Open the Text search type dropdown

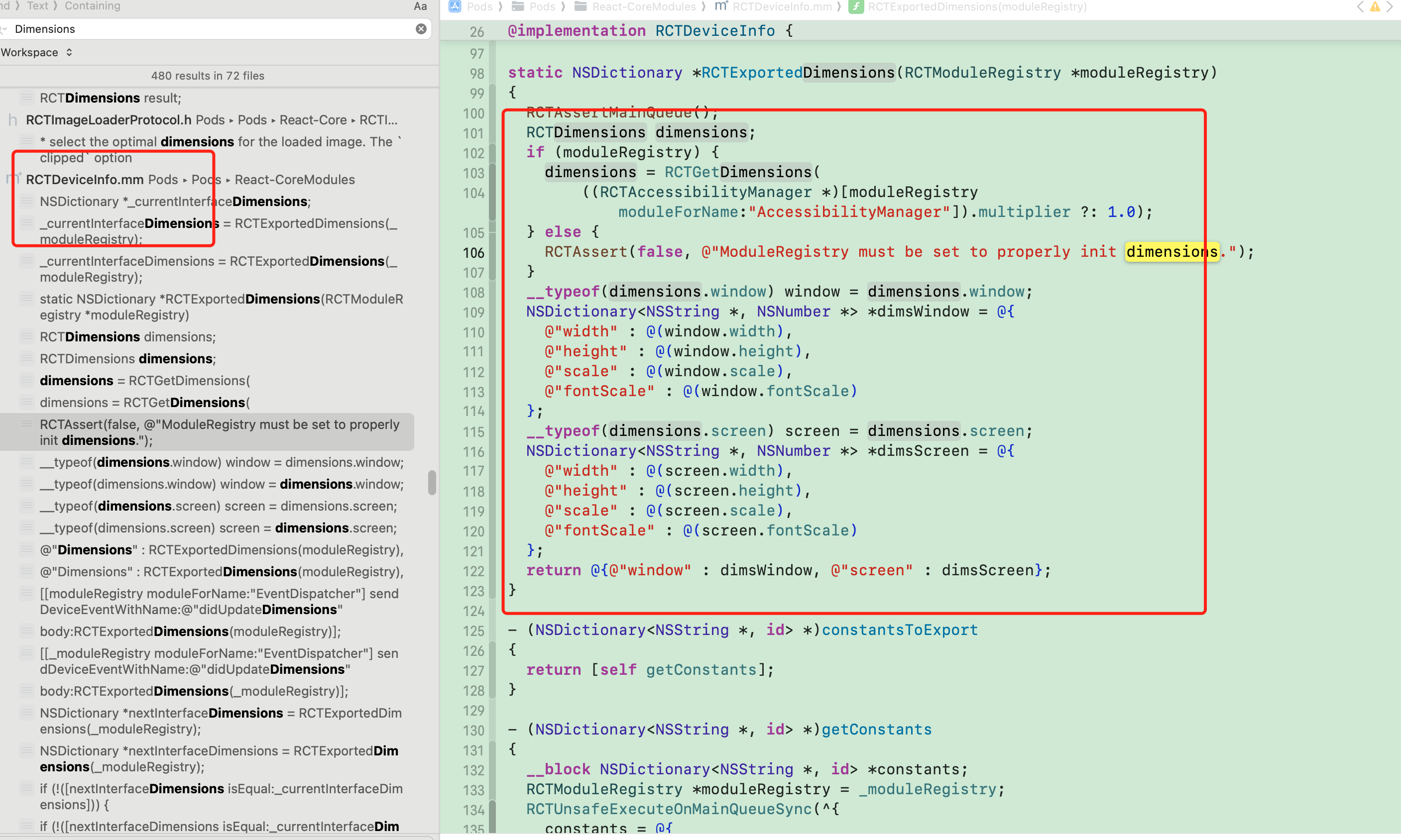click(37, 5)
